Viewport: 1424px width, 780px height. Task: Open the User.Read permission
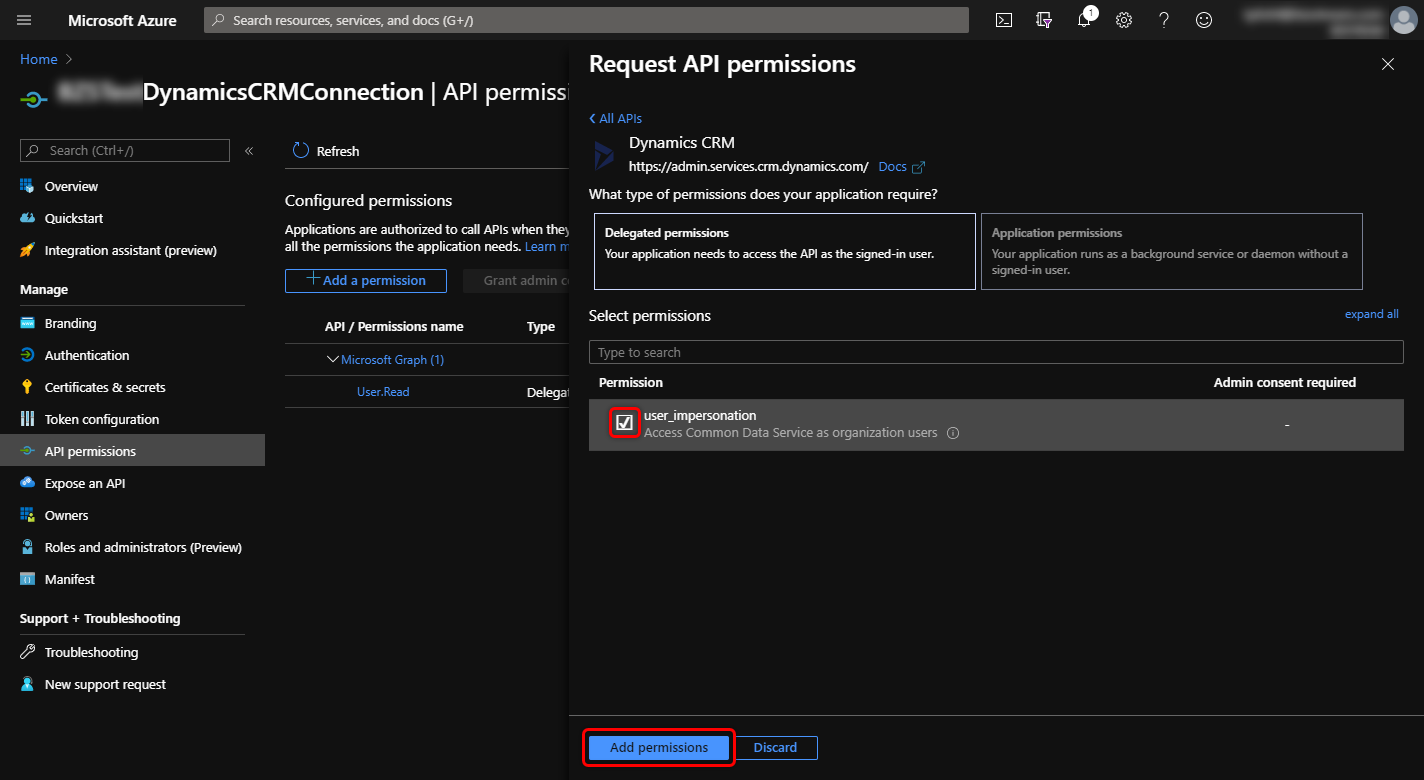tap(383, 392)
